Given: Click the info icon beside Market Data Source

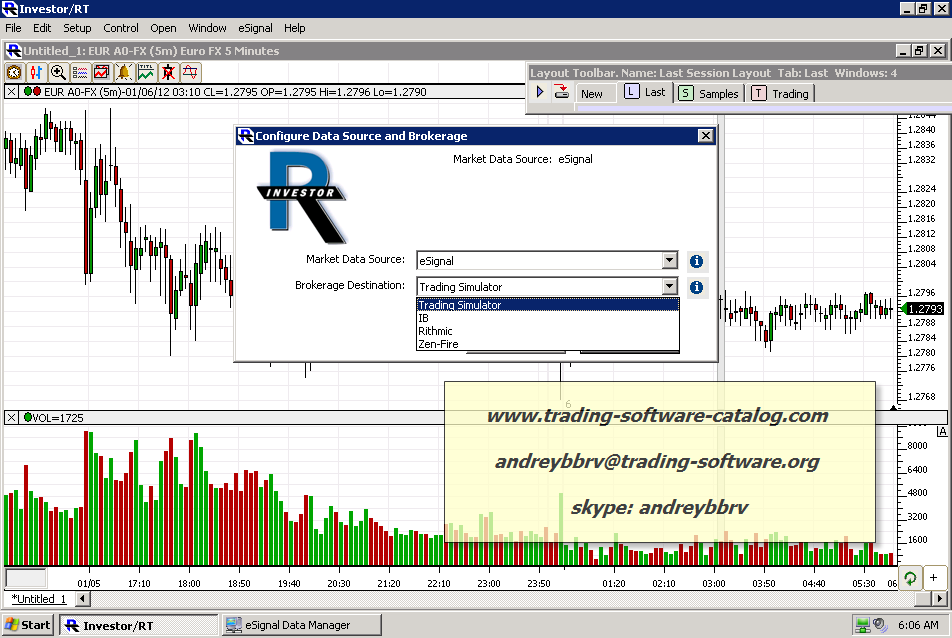Looking at the screenshot, I should coord(697,261).
